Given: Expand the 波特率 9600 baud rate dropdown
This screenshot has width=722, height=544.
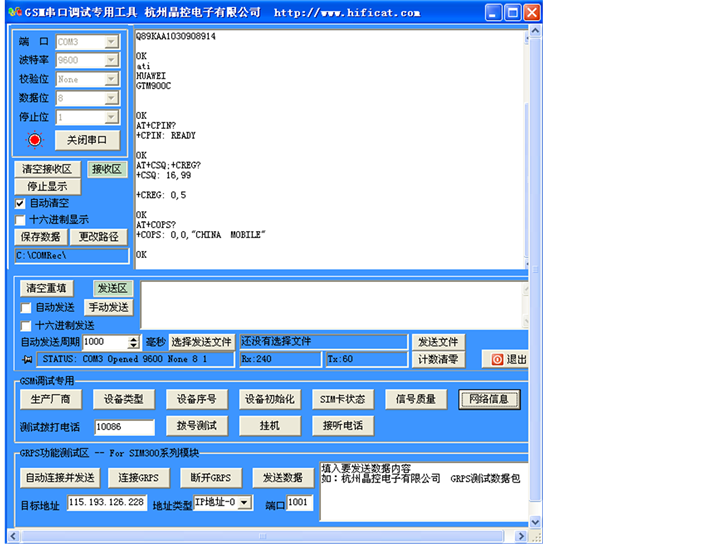Looking at the screenshot, I should (x=112, y=61).
